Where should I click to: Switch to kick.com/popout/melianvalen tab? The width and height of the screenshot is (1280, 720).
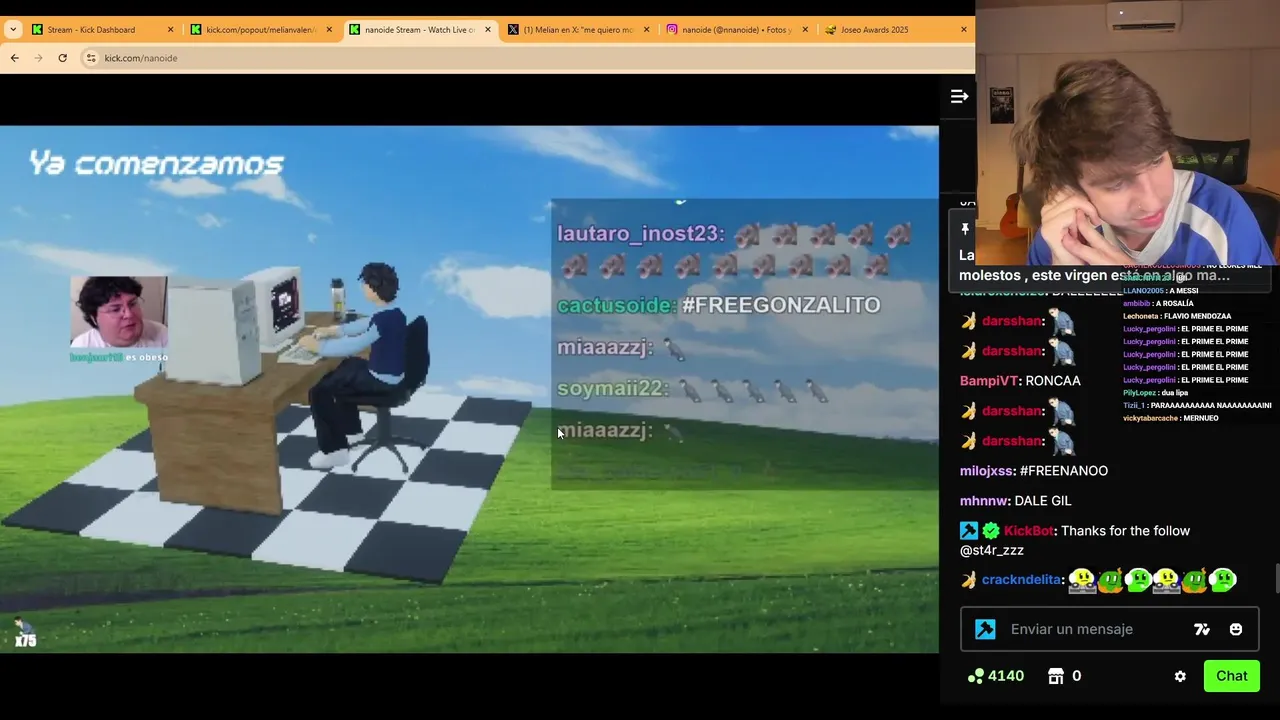click(x=260, y=29)
